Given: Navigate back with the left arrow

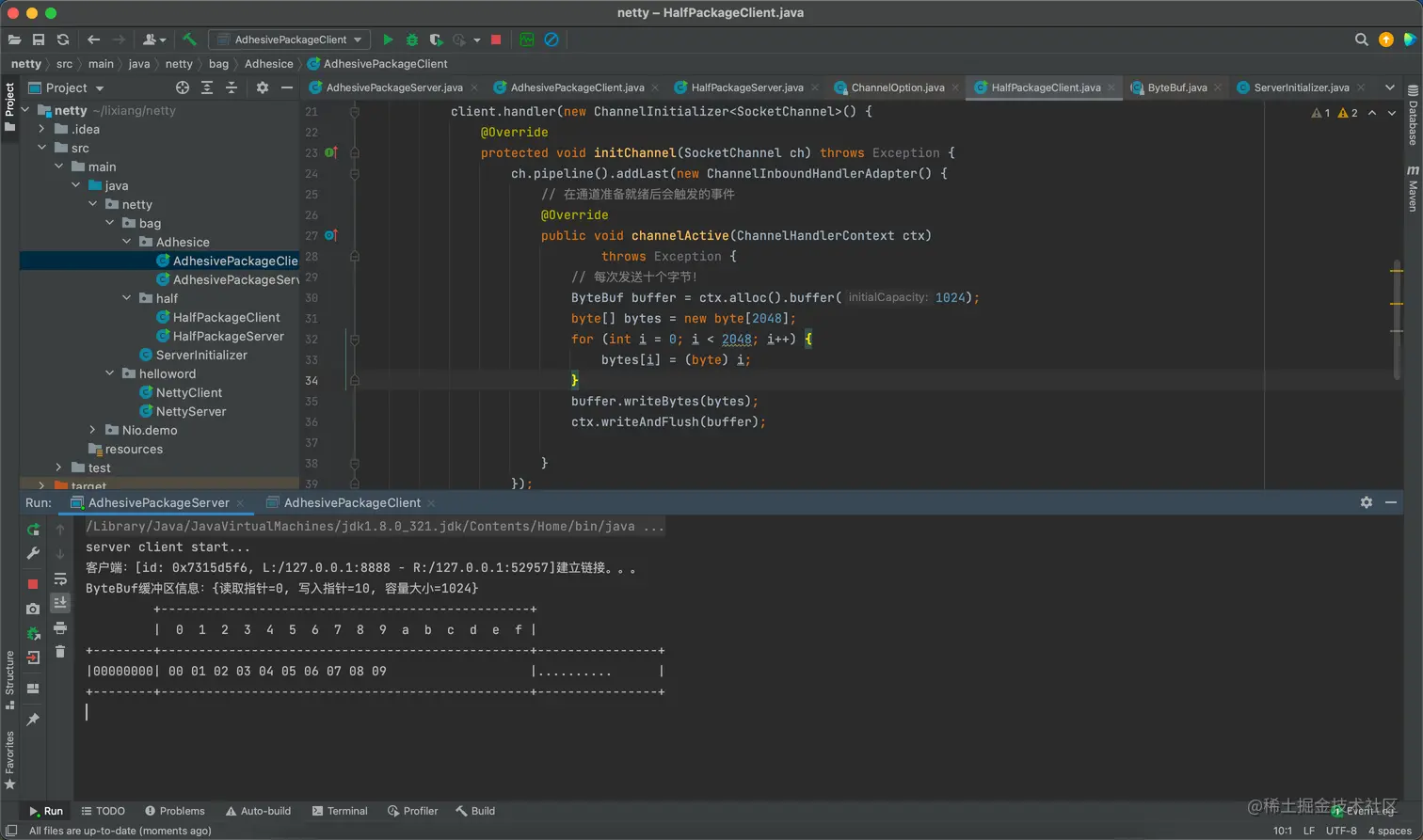Looking at the screenshot, I should (93, 40).
